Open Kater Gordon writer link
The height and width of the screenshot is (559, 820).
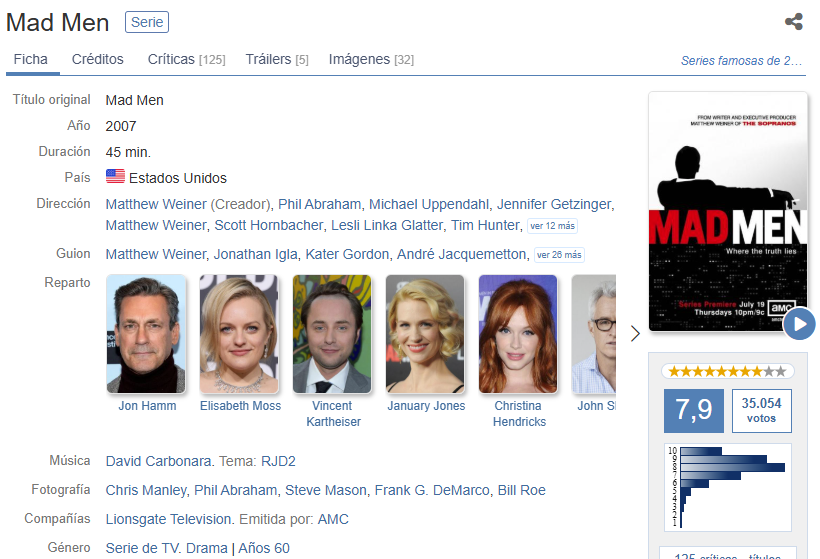pyautogui.click(x=347, y=254)
